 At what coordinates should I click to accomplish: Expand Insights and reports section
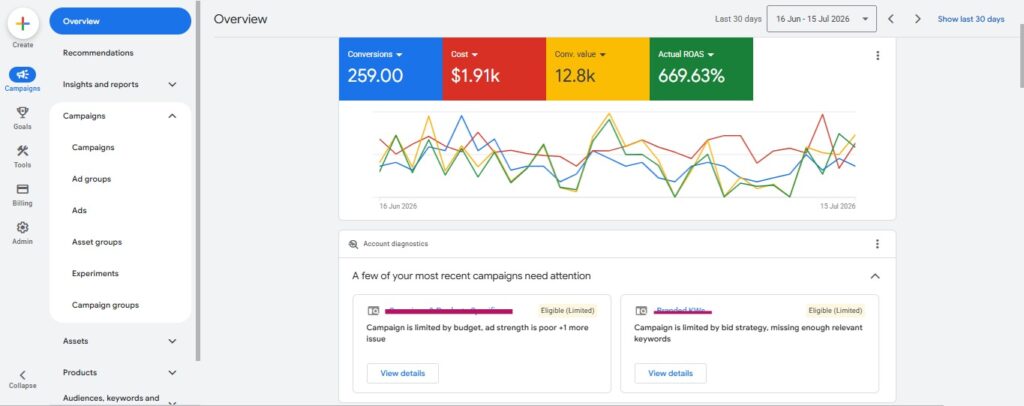pyautogui.click(x=120, y=84)
